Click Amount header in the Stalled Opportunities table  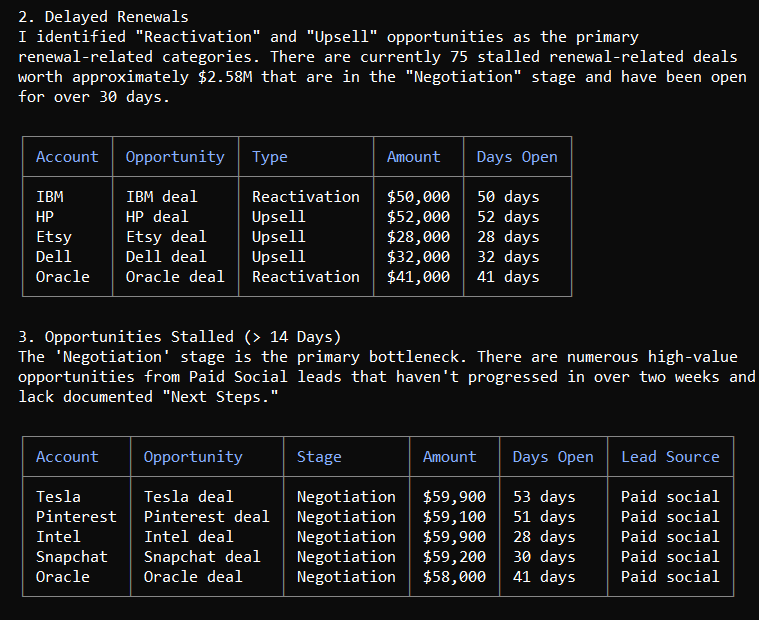(449, 457)
